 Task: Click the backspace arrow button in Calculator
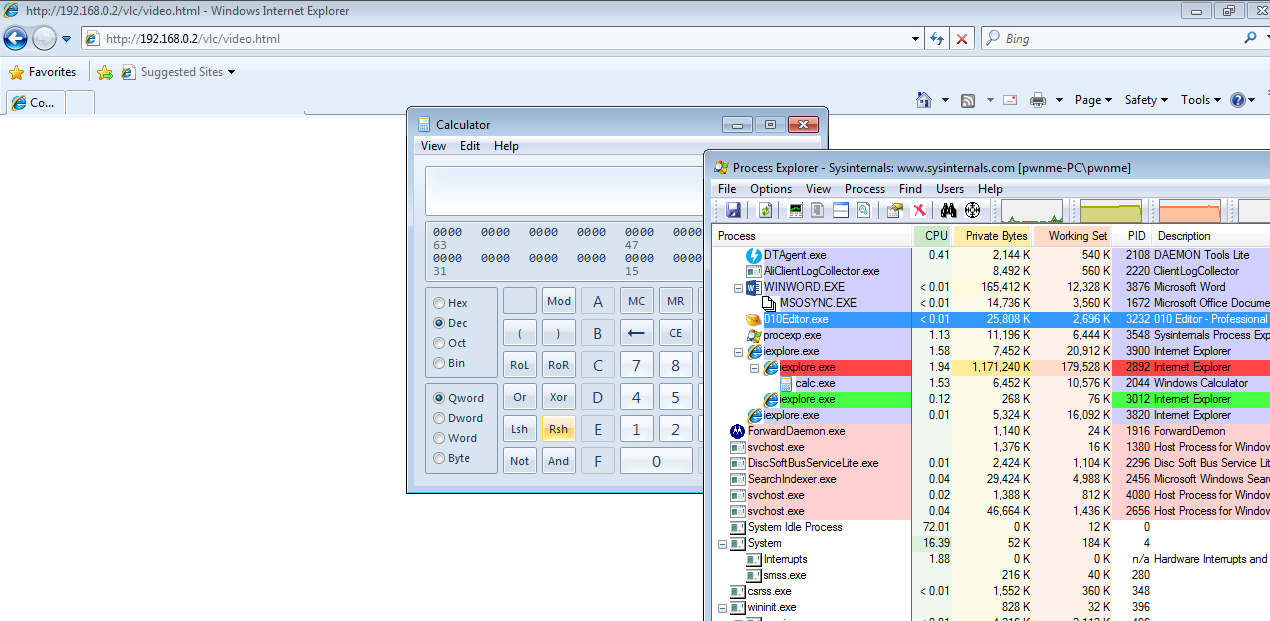pos(637,333)
